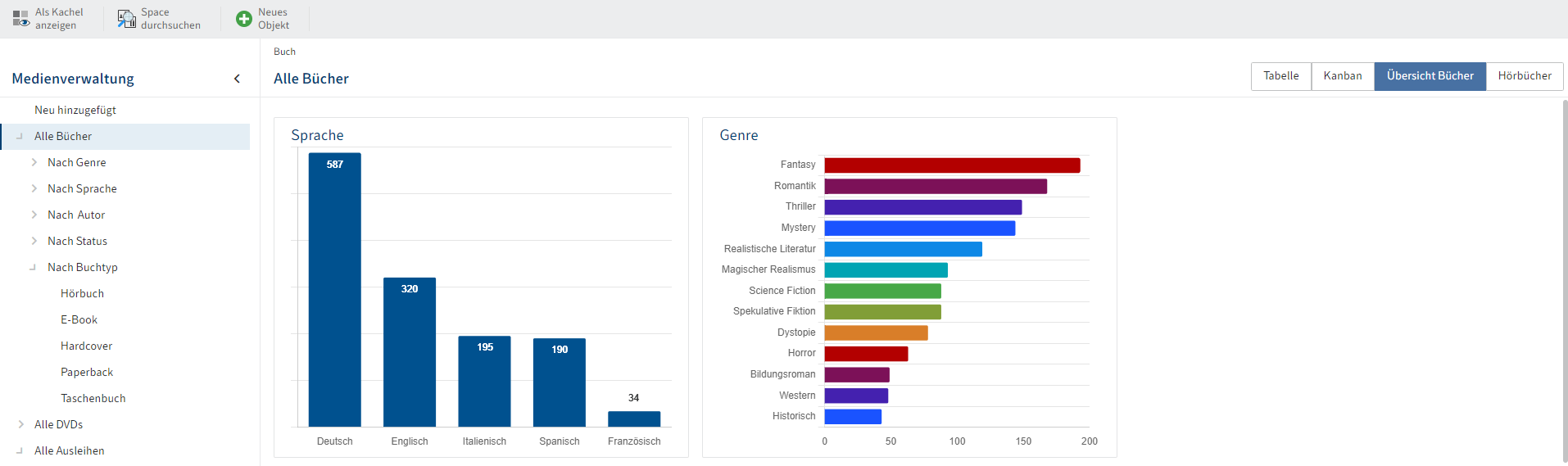
Task: Click the Als Kachel anzeigen icon
Action: pos(20,19)
